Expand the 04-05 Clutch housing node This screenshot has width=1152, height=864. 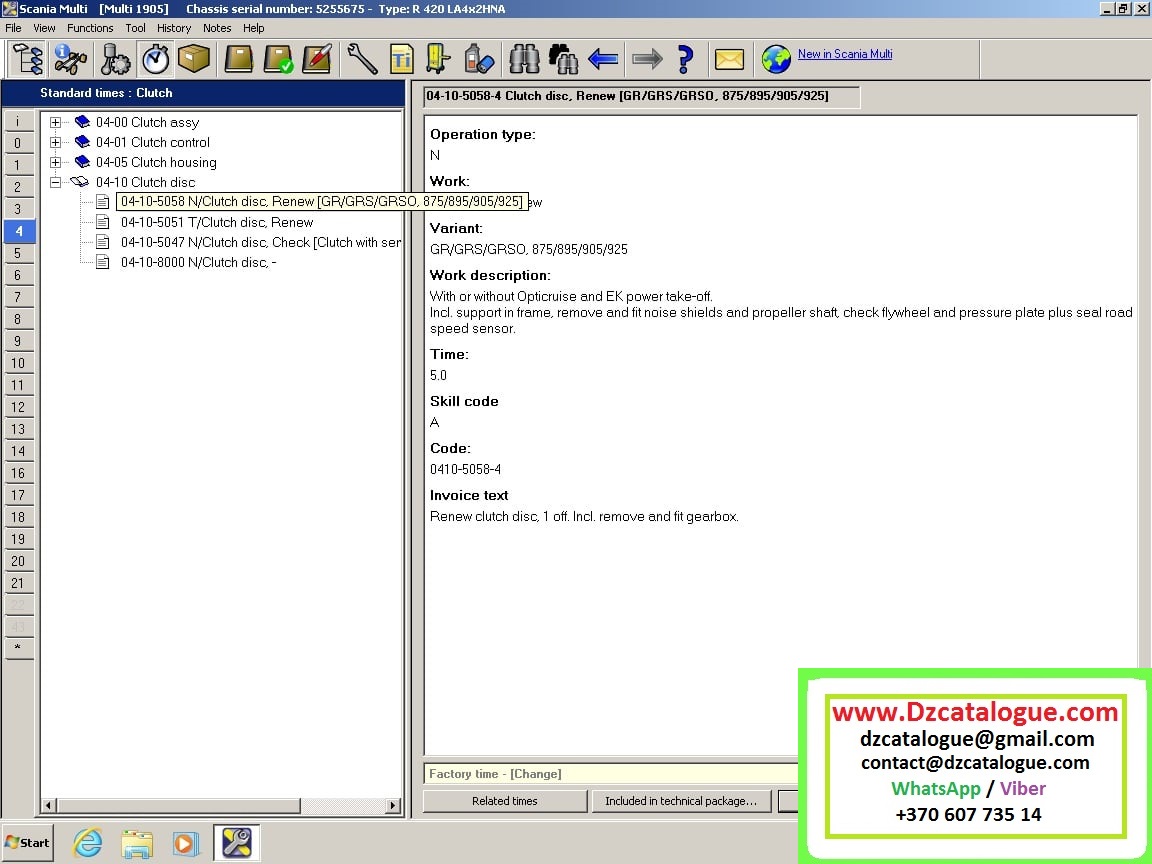[x=55, y=162]
